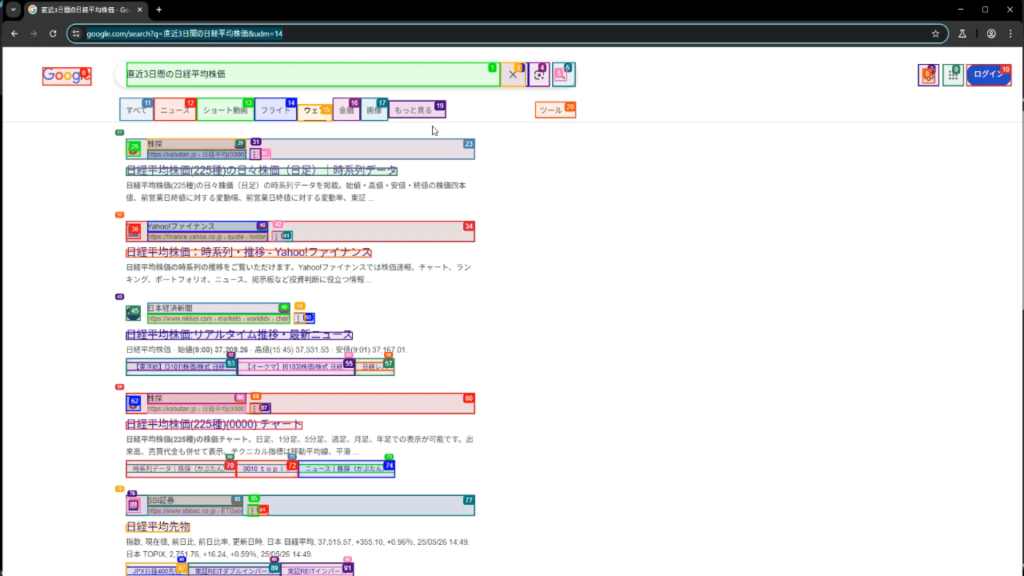The image size is (1024, 576).
Task: Click the ログイン button
Action: point(989,75)
